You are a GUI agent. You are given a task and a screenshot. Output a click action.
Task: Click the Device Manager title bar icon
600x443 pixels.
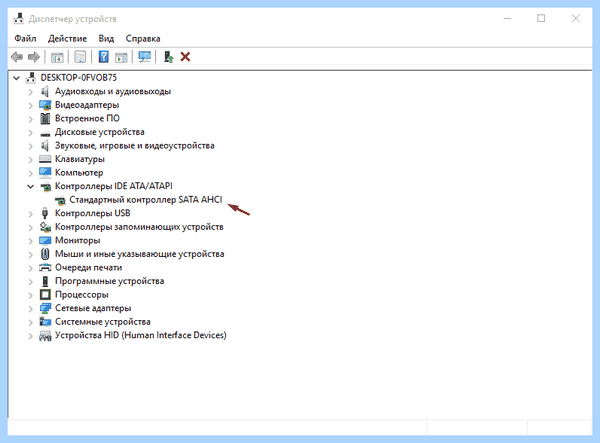click(x=18, y=18)
